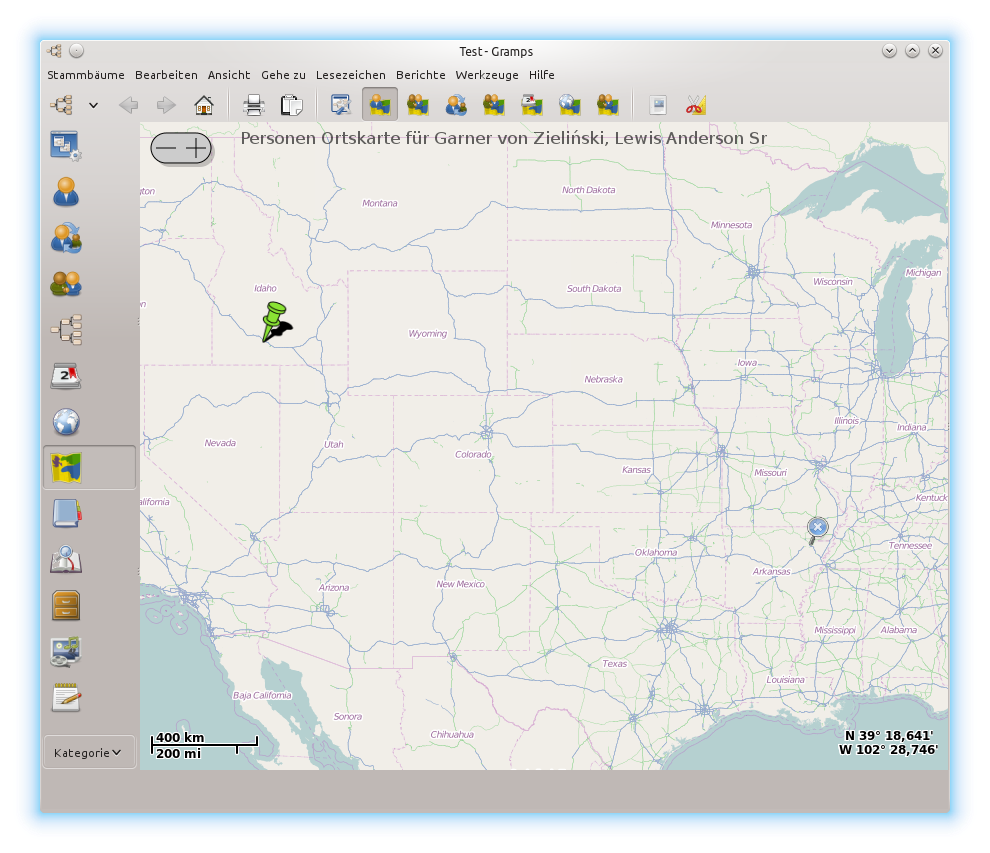The width and height of the screenshot is (990, 853).
Task: Open the window menu icon in title bar
Action: [54, 51]
